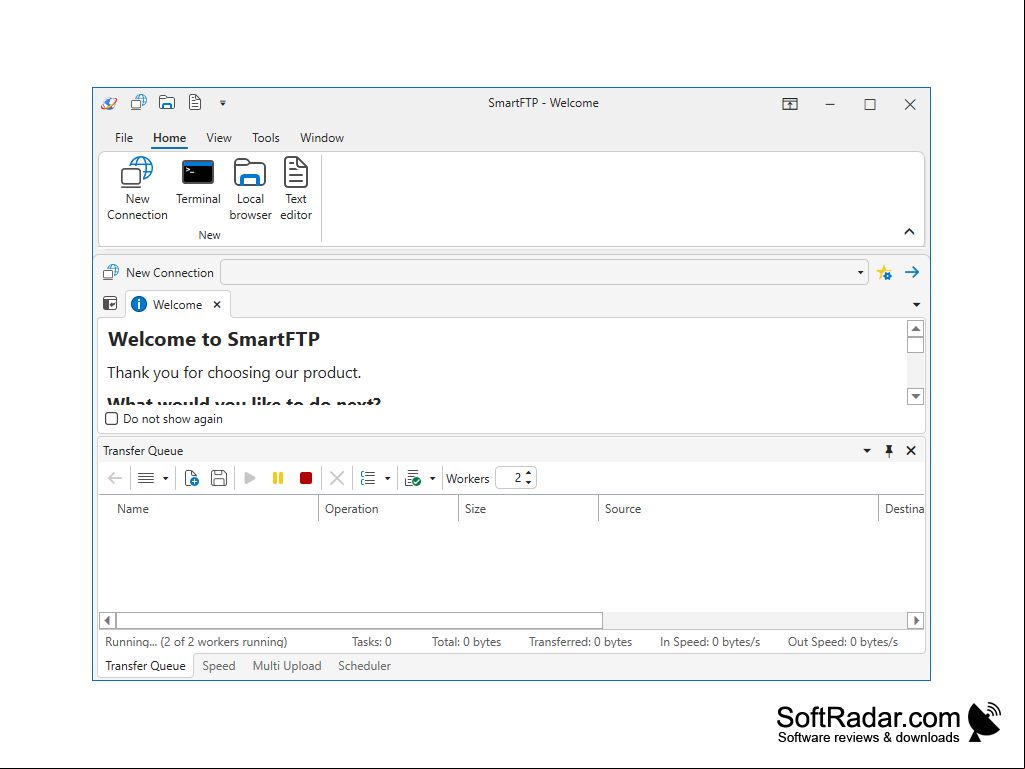The image size is (1025, 769).
Task: Open the Tools ribbon tab
Action: pos(265,138)
